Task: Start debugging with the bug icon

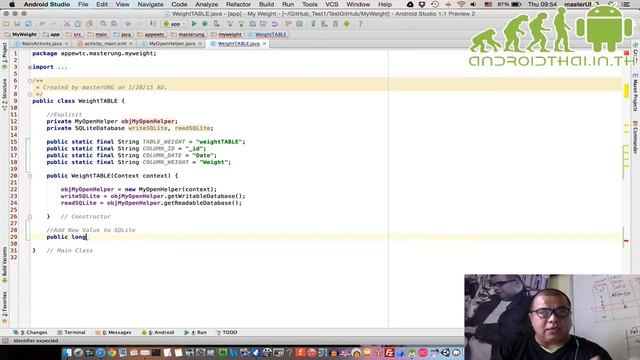Action: point(205,24)
